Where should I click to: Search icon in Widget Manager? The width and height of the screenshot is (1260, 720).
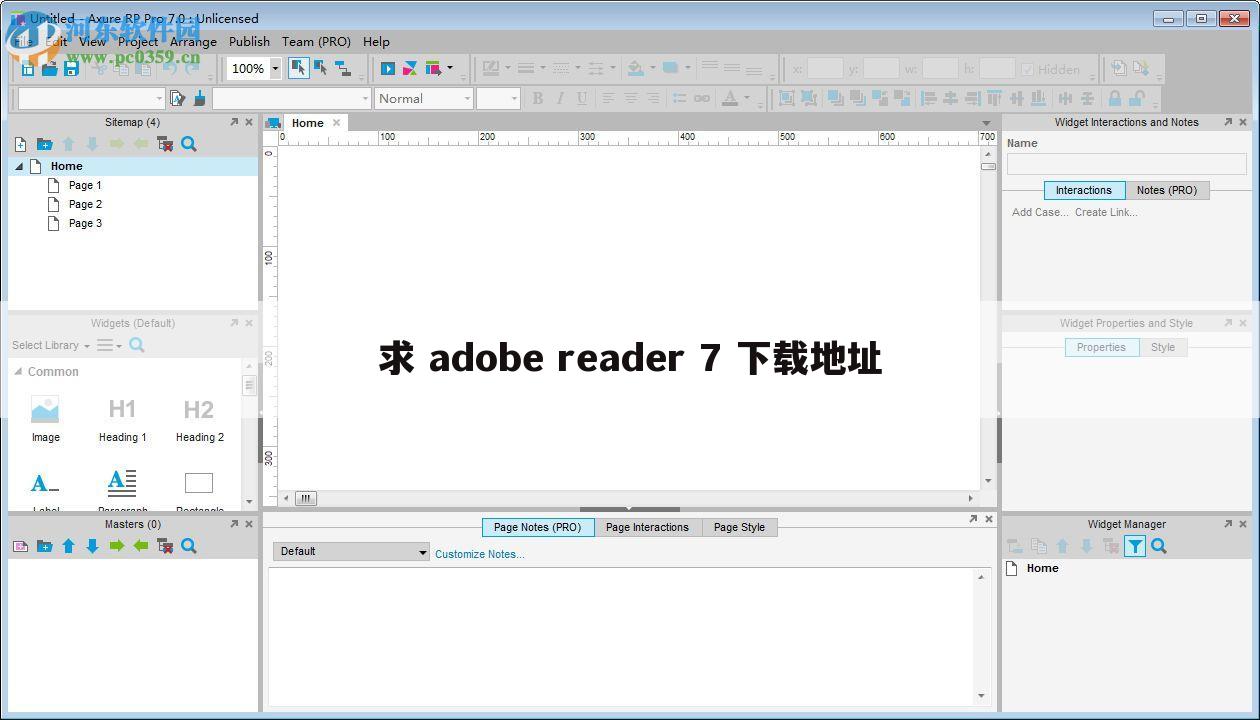1159,546
